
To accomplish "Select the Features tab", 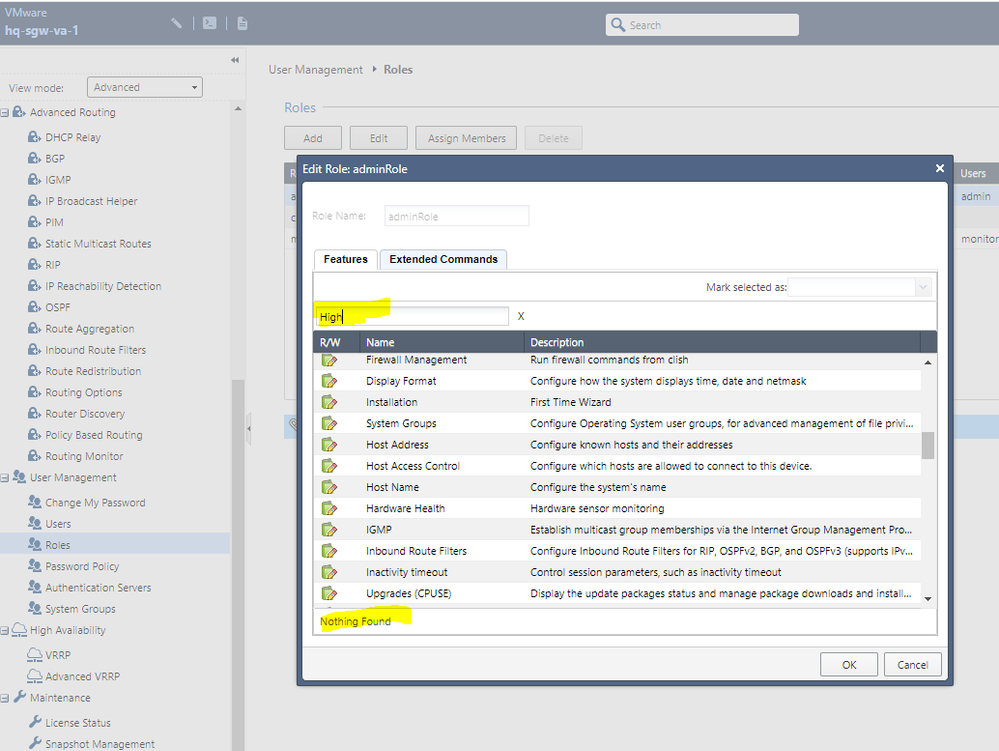I will [345, 260].
